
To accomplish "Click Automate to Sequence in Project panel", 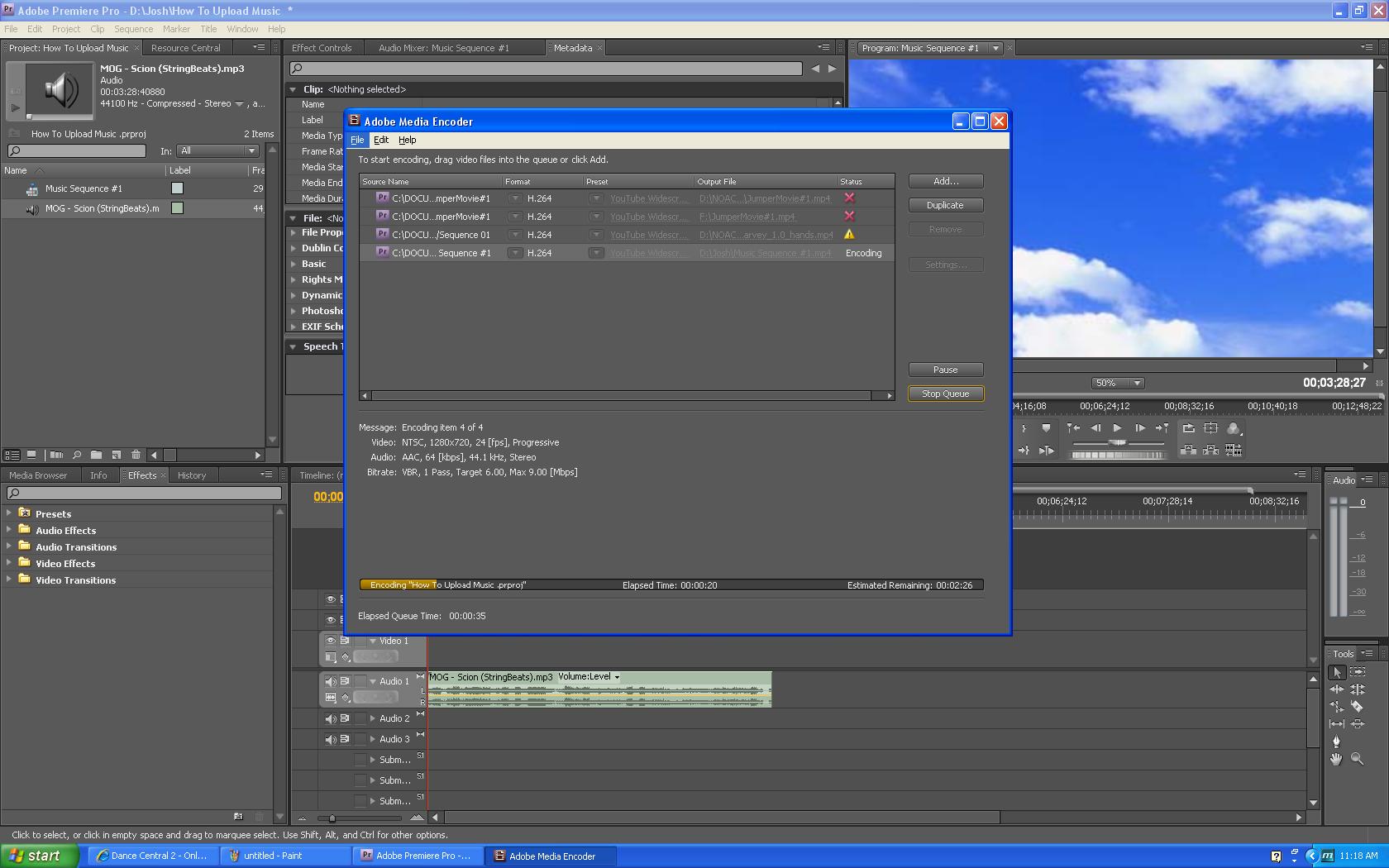I will (56, 455).
